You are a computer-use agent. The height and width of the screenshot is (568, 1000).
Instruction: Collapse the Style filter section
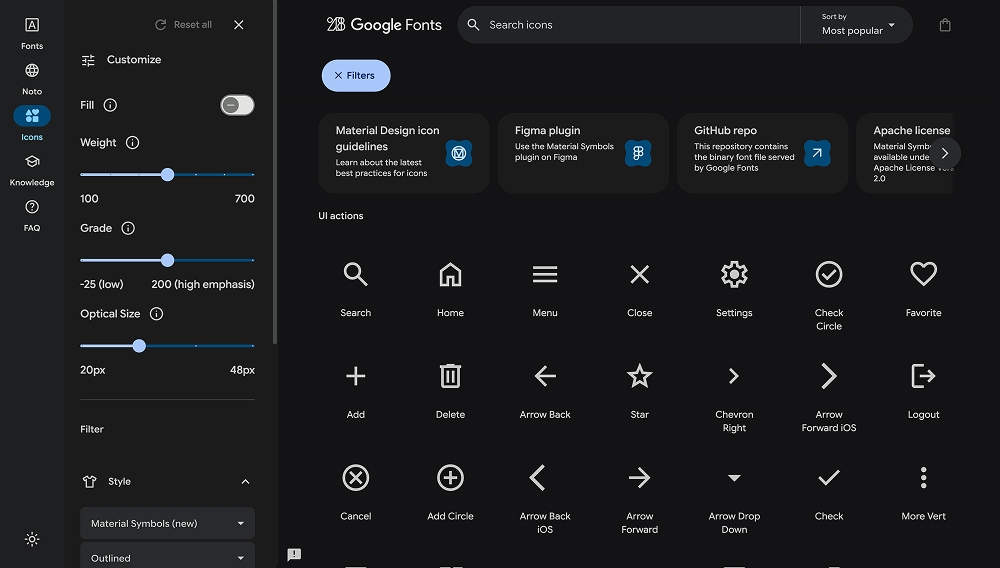pos(245,482)
